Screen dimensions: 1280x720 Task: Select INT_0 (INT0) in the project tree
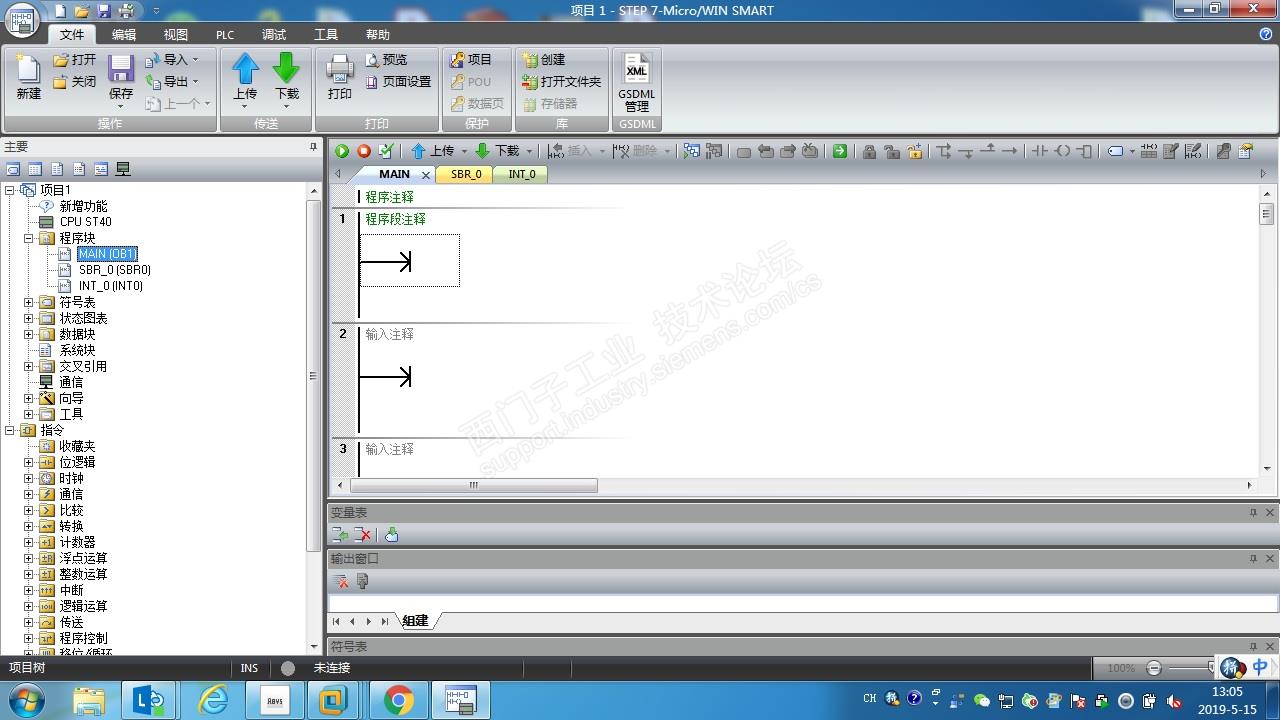(x=111, y=286)
